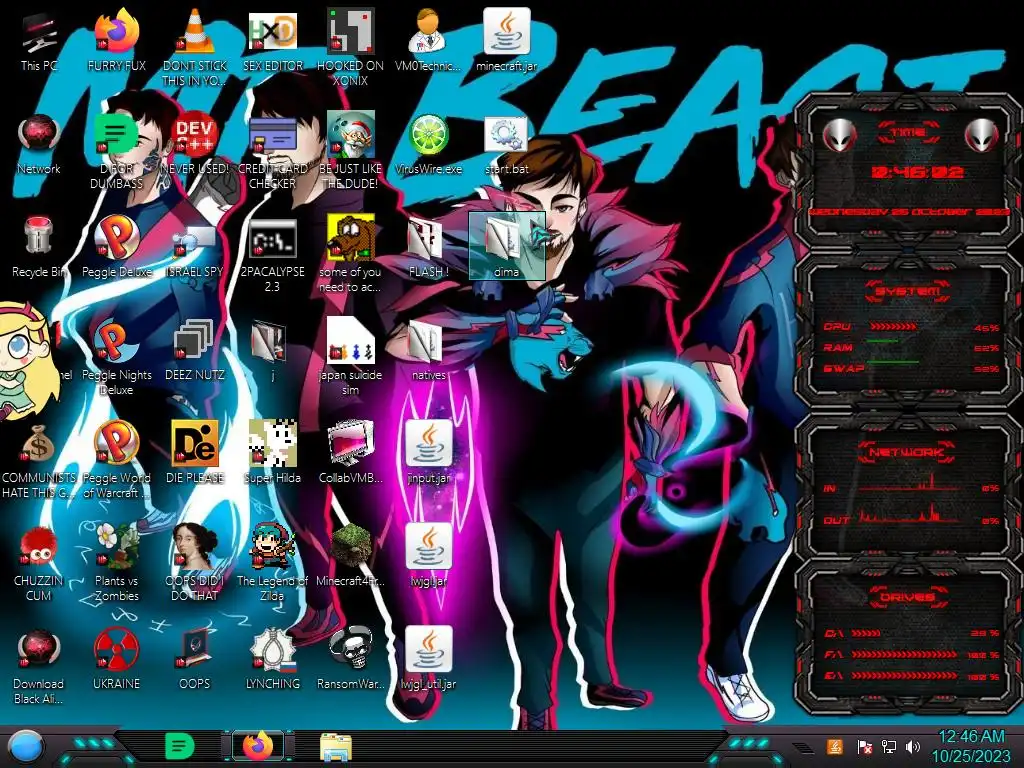Viewport: 1024px width, 768px height.
Task: Click the volume speaker tray icon
Action: [x=913, y=746]
